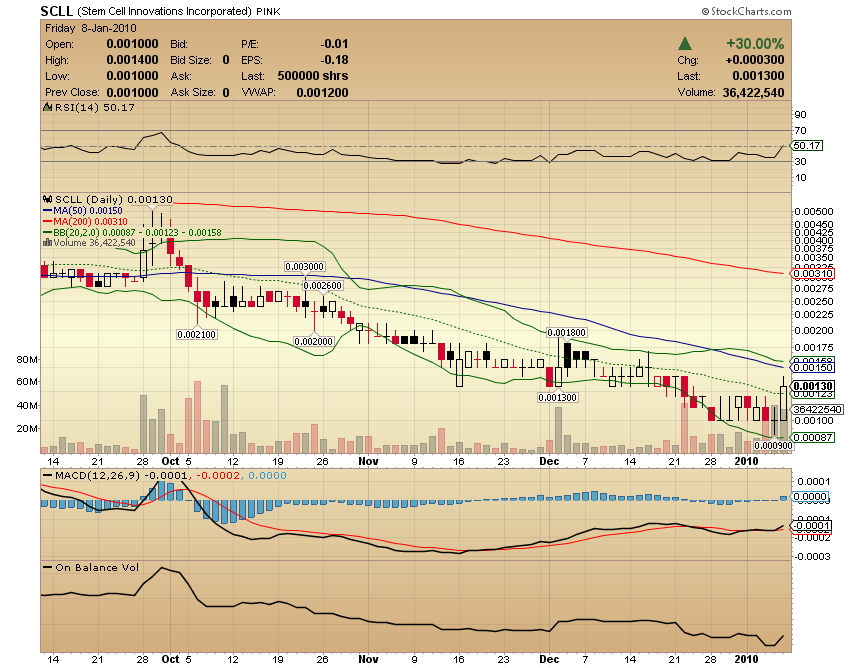Click the red -0.0002 MACD signal value
The height and width of the screenshot is (668, 850).
coord(217,476)
